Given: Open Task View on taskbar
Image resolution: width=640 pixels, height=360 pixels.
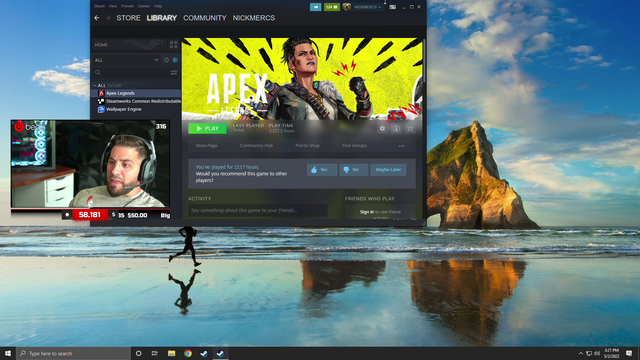Looking at the screenshot, I should click(155, 353).
